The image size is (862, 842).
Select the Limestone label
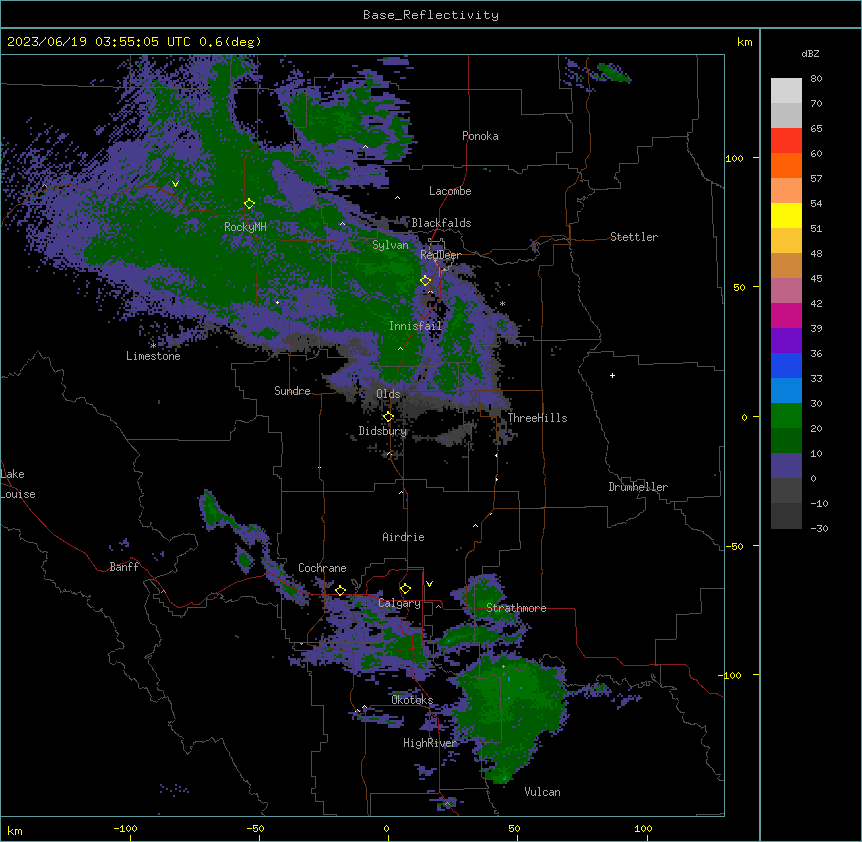point(153,356)
